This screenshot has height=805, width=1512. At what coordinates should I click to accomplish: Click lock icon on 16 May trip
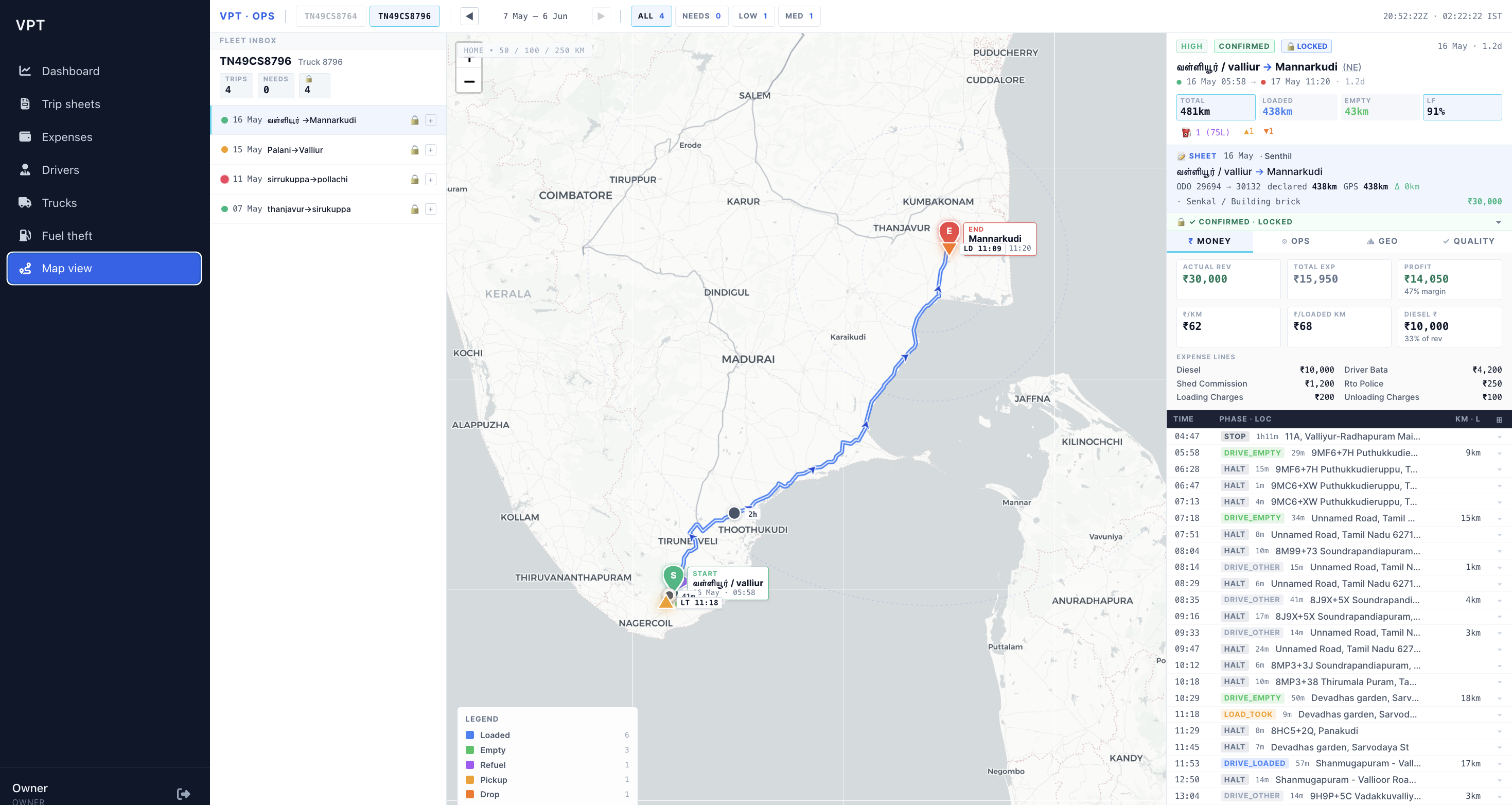tap(414, 120)
